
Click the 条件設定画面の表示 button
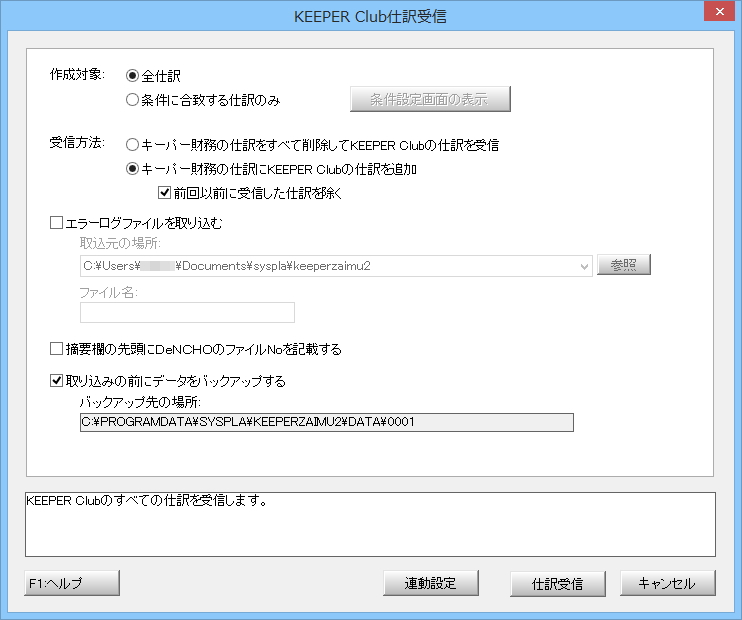[430, 99]
